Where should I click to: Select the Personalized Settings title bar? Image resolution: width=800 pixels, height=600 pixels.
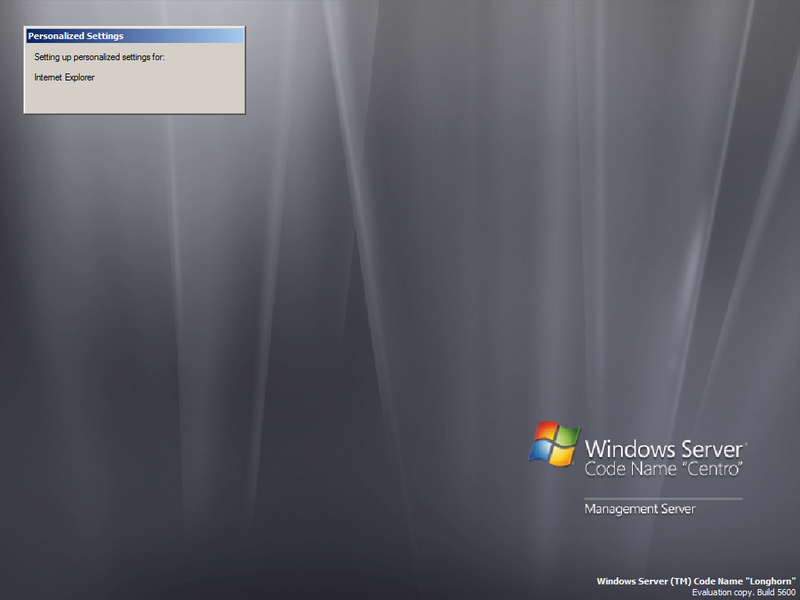133,35
